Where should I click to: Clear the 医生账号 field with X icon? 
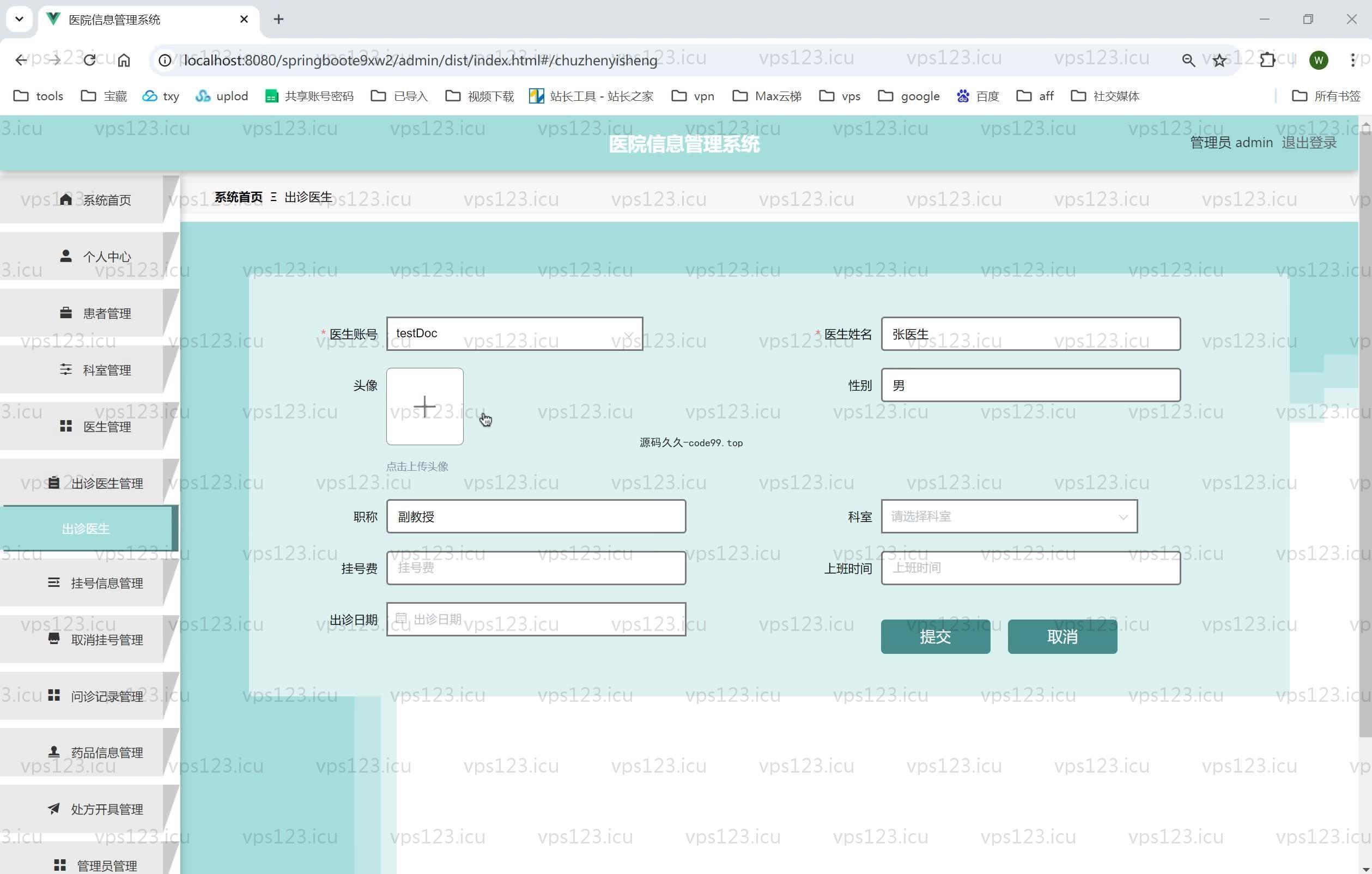point(628,335)
